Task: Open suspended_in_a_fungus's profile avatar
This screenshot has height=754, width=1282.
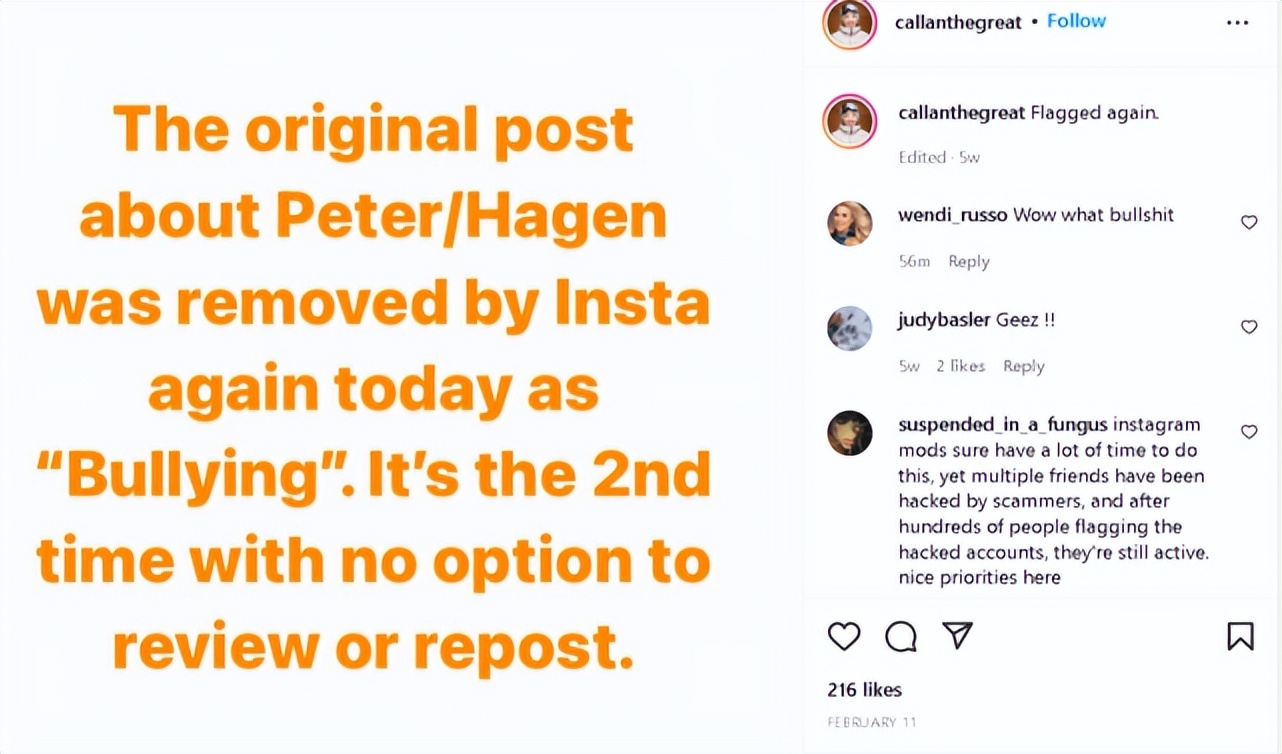Action: click(849, 433)
